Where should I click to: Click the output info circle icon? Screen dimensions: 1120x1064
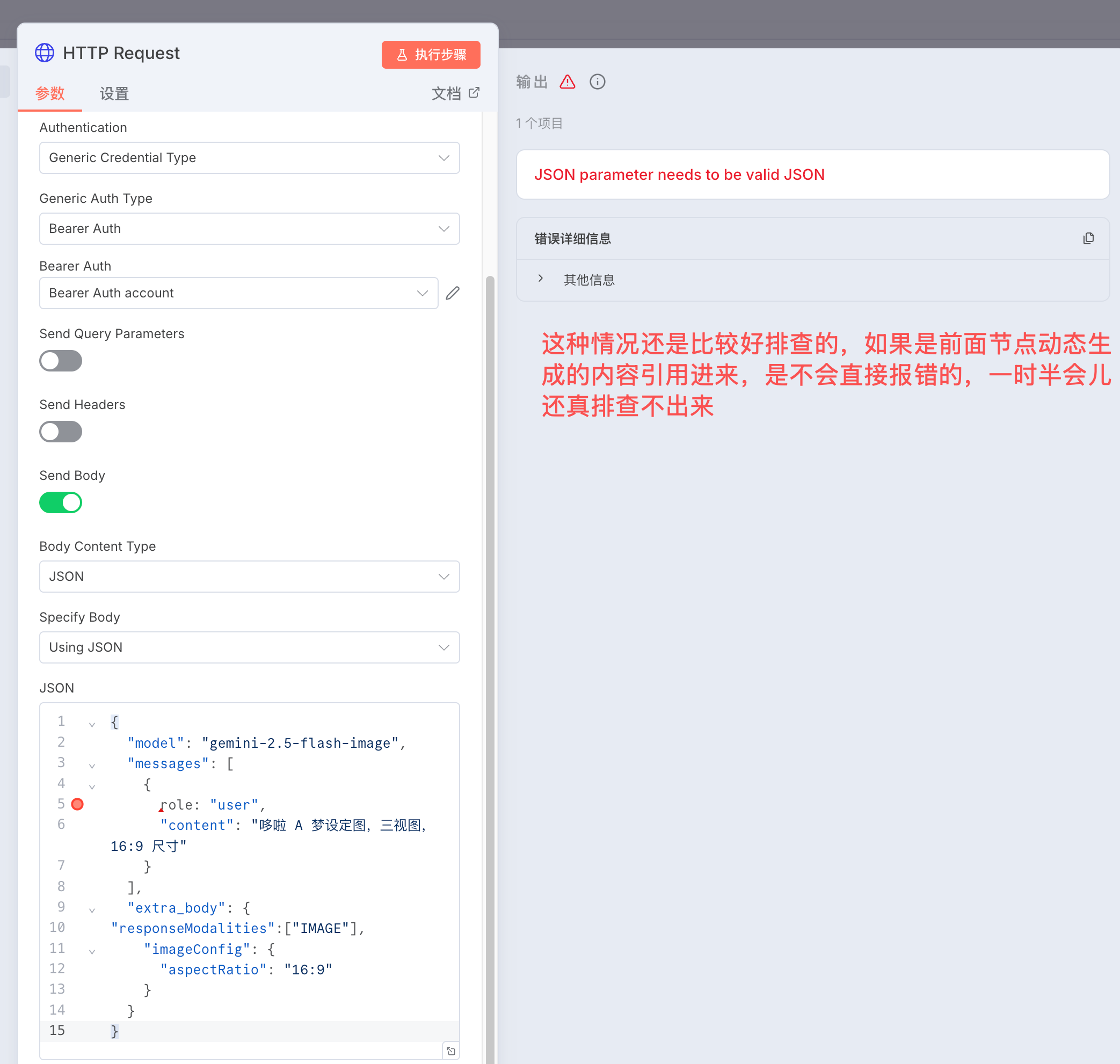pyautogui.click(x=597, y=82)
